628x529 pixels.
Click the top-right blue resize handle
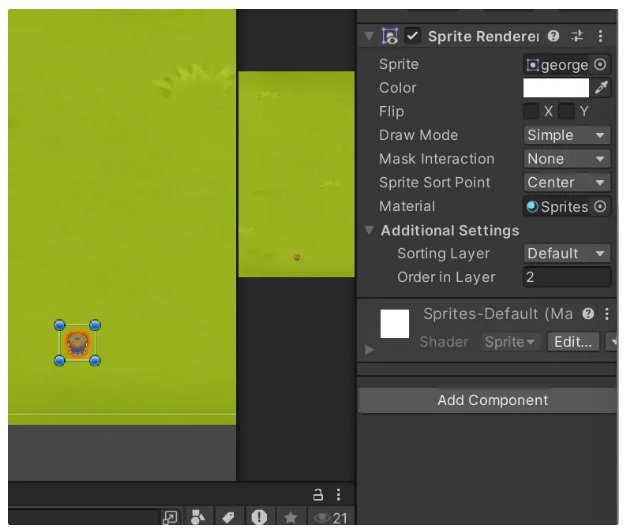pyautogui.click(x=95, y=325)
